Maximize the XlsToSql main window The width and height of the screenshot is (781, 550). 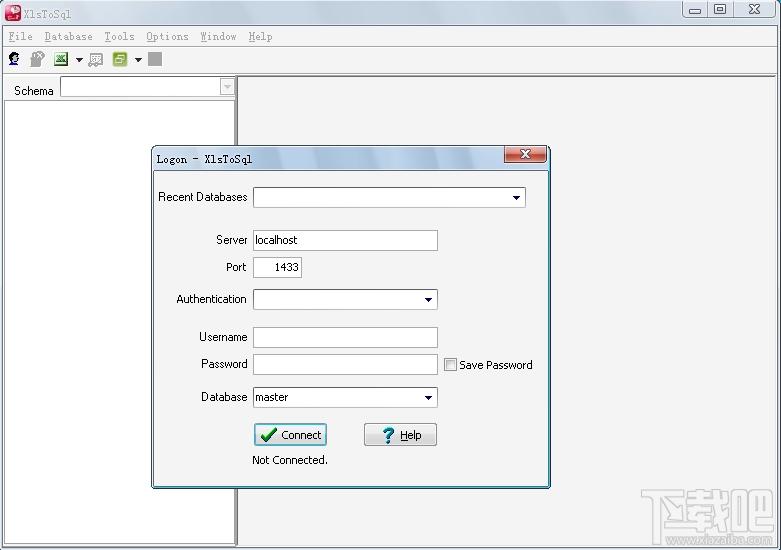coord(720,9)
